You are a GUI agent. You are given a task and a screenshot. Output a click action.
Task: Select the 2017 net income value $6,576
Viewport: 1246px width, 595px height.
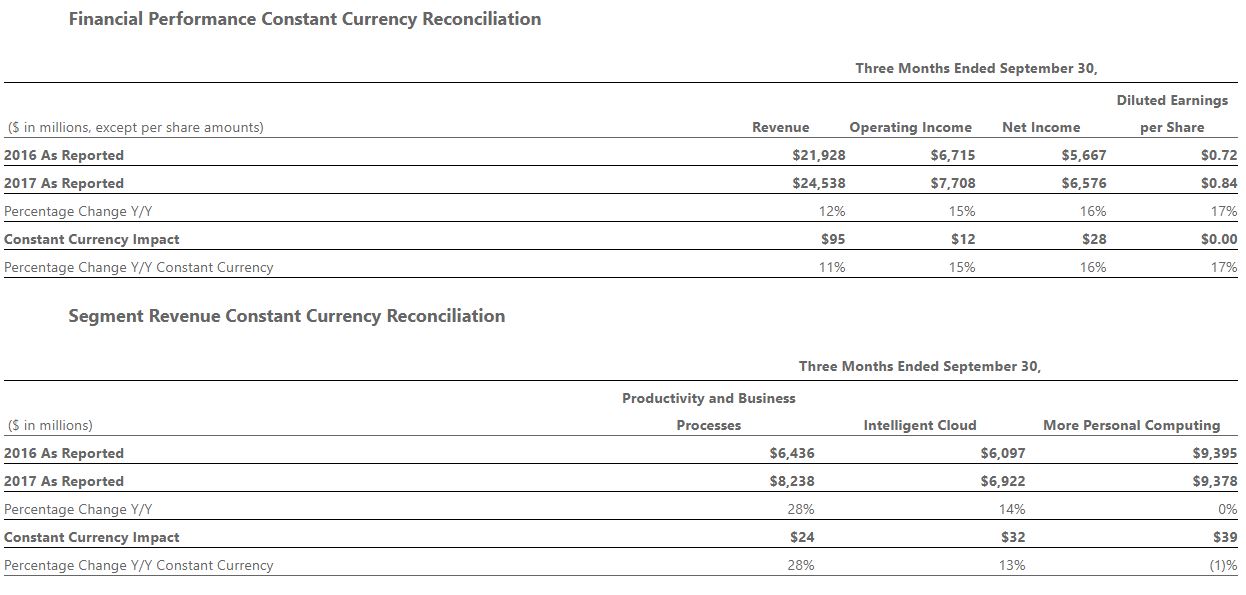tap(1084, 183)
